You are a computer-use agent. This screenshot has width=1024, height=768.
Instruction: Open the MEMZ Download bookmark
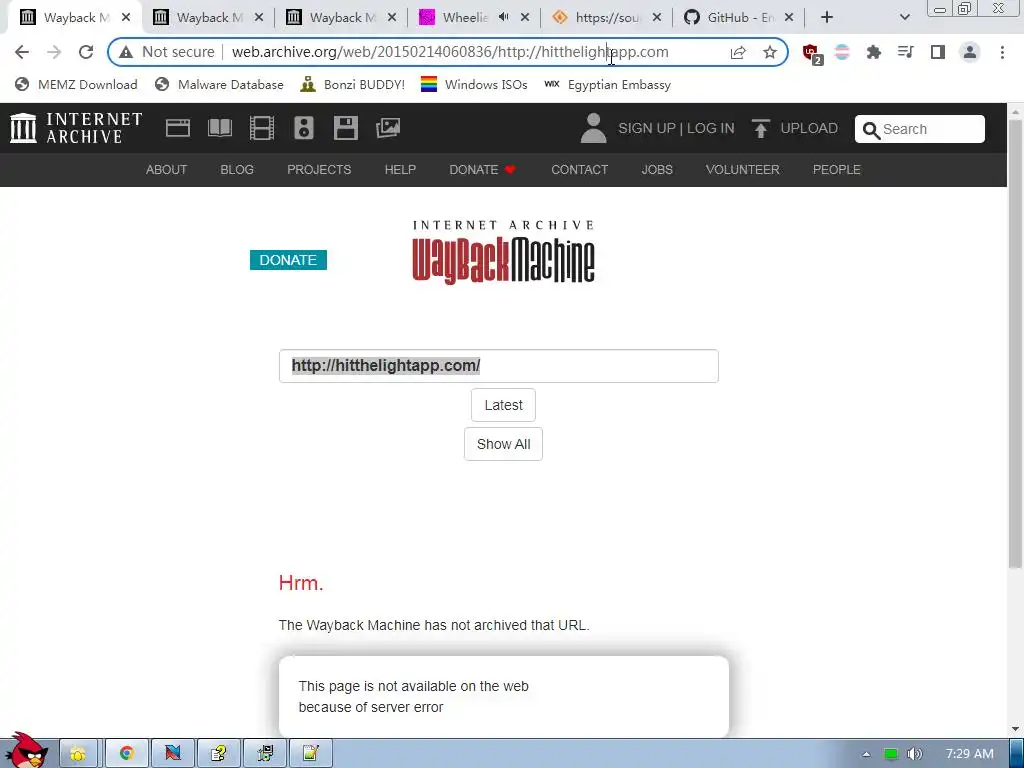76,84
